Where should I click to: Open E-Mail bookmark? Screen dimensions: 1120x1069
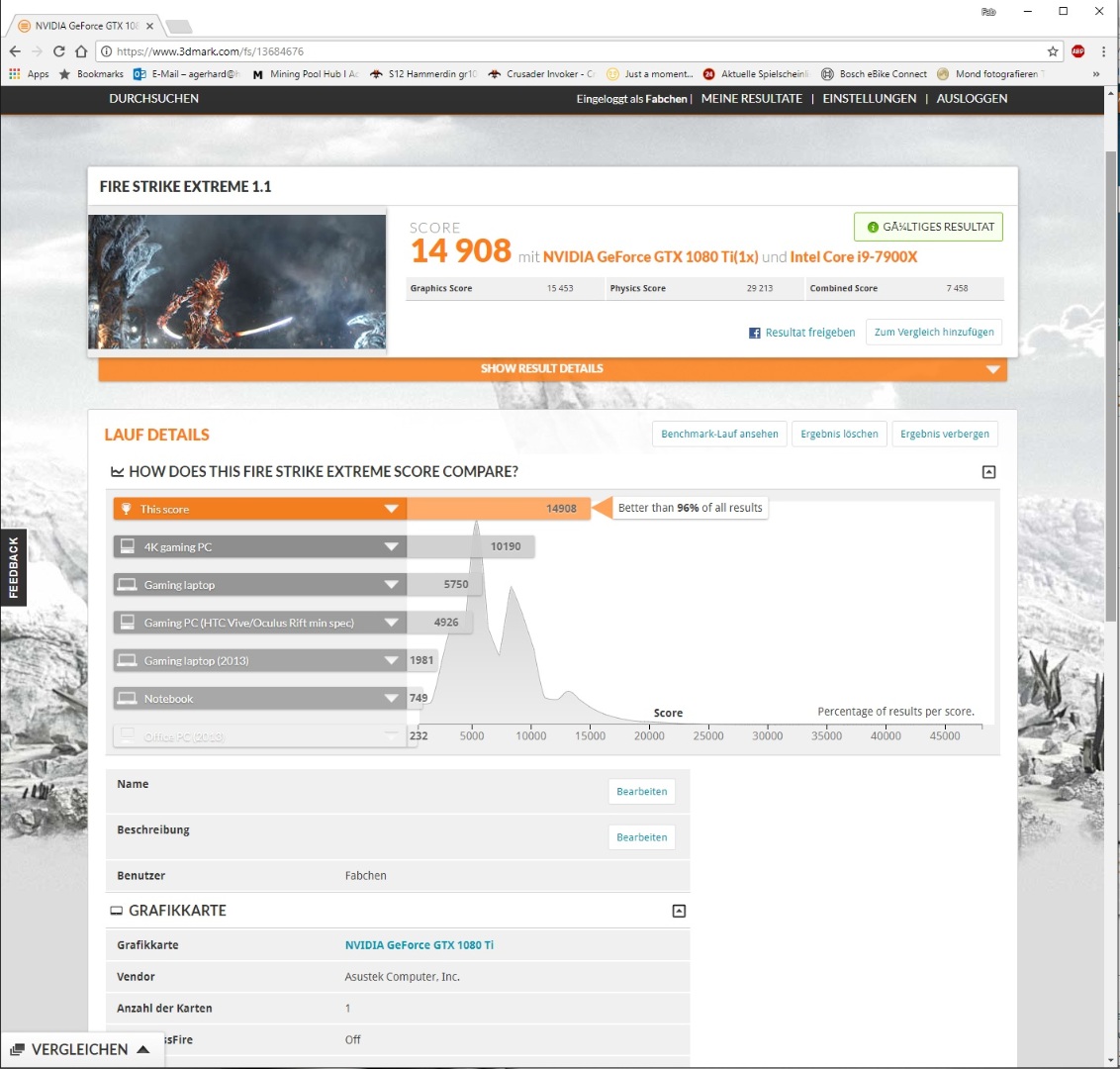pyautogui.click(x=187, y=74)
